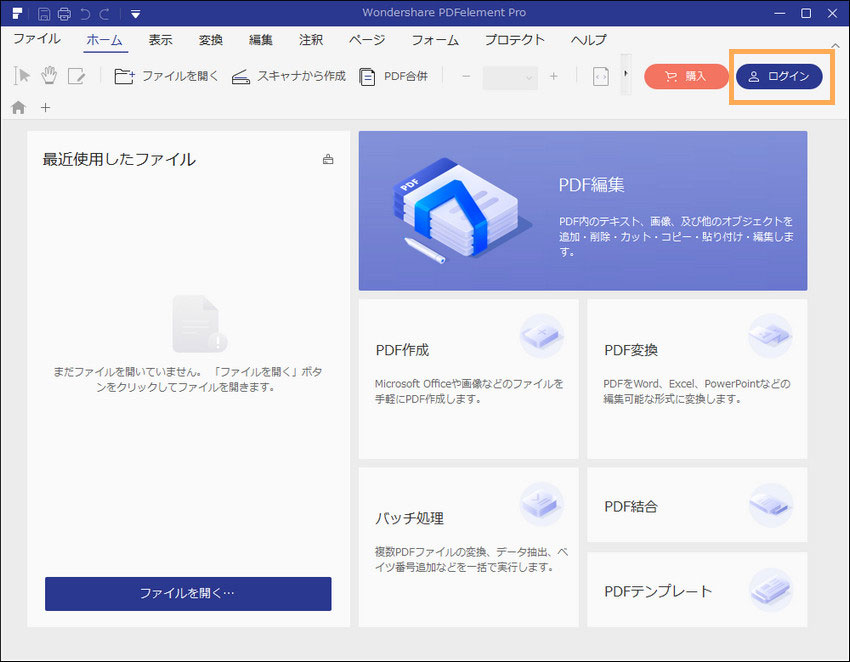Open the PDF作成 card

468,379
